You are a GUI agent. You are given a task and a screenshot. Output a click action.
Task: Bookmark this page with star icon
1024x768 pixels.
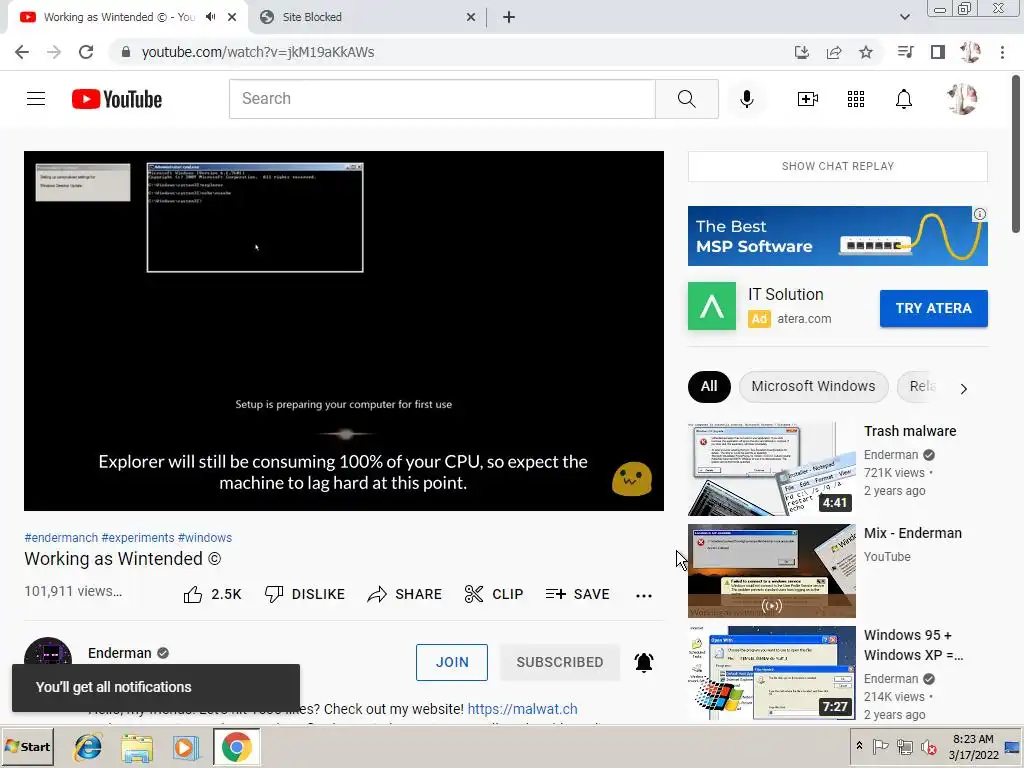pyautogui.click(x=866, y=52)
